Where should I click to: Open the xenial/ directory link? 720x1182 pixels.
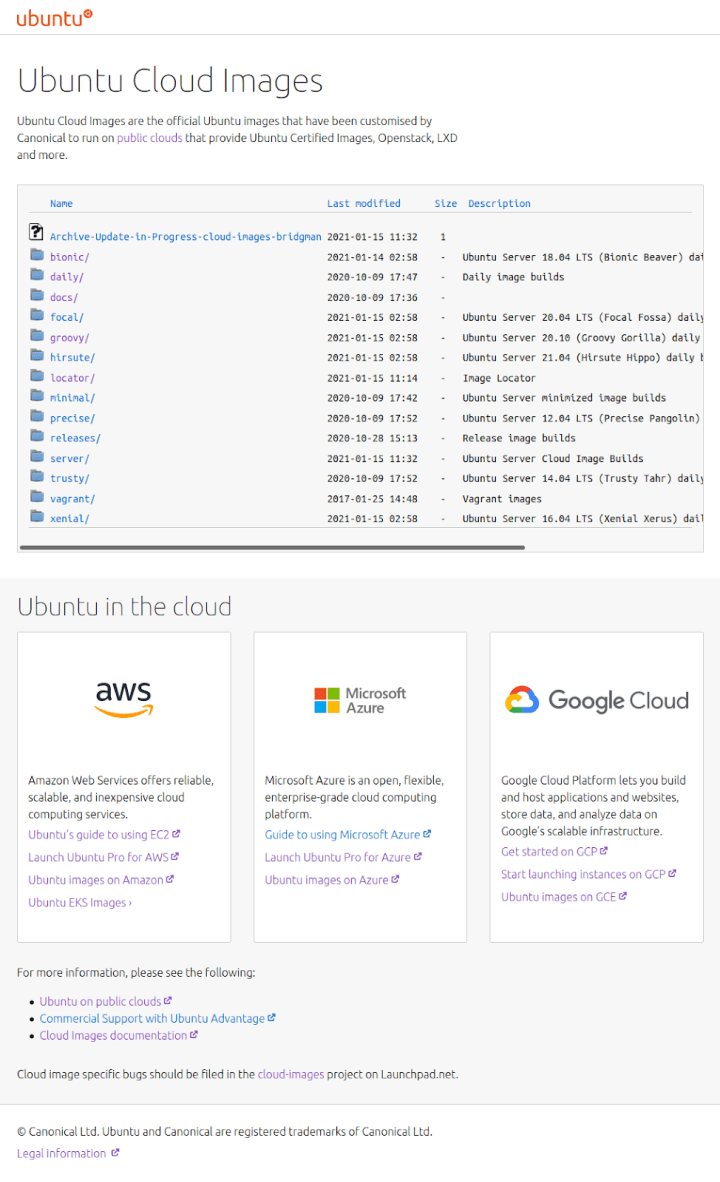click(x=69, y=519)
